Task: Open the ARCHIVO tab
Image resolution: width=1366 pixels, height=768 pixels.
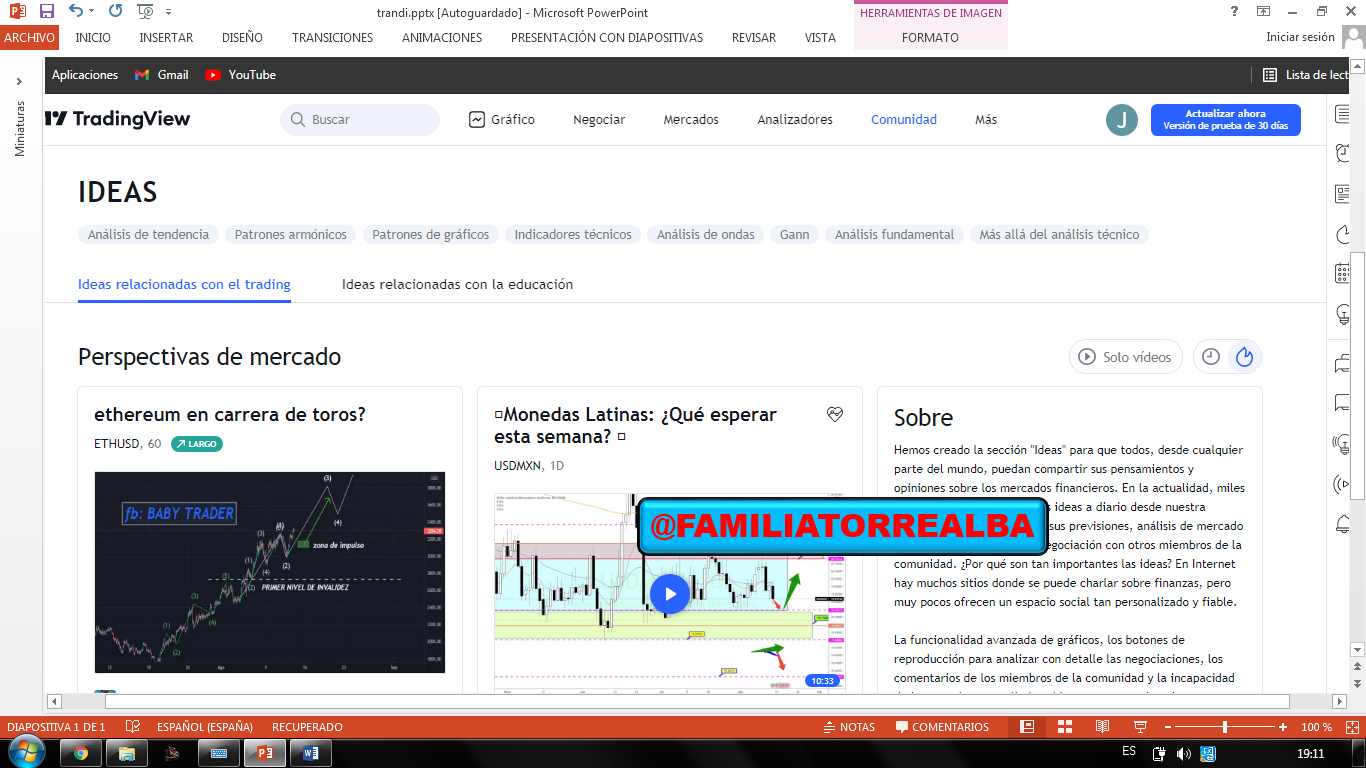Action: point(29,37)
